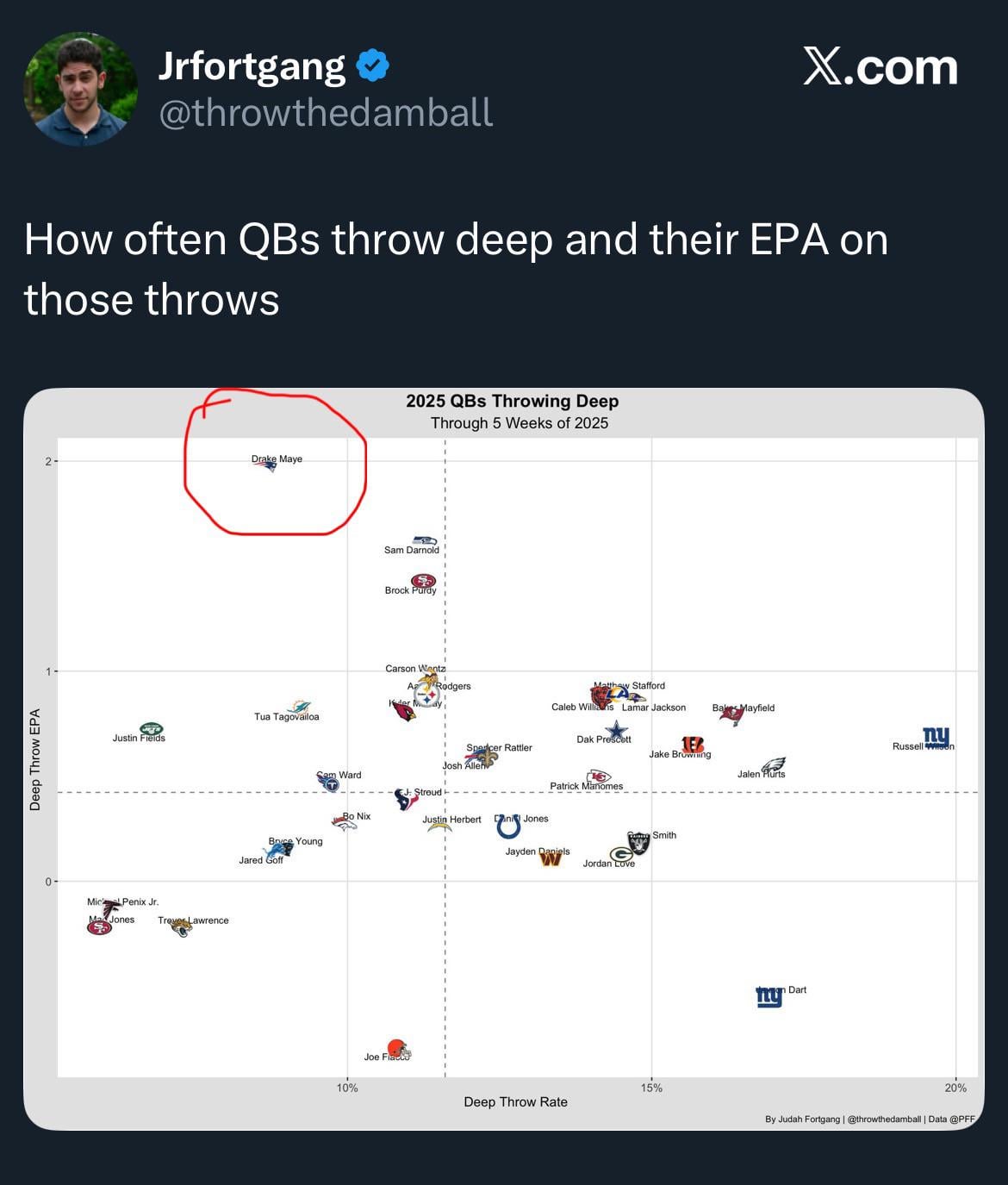The height and width of the screenshot is (1185, 1008).
Task: Open the Jrfortgang profile photo
Action: click(80, 89)
